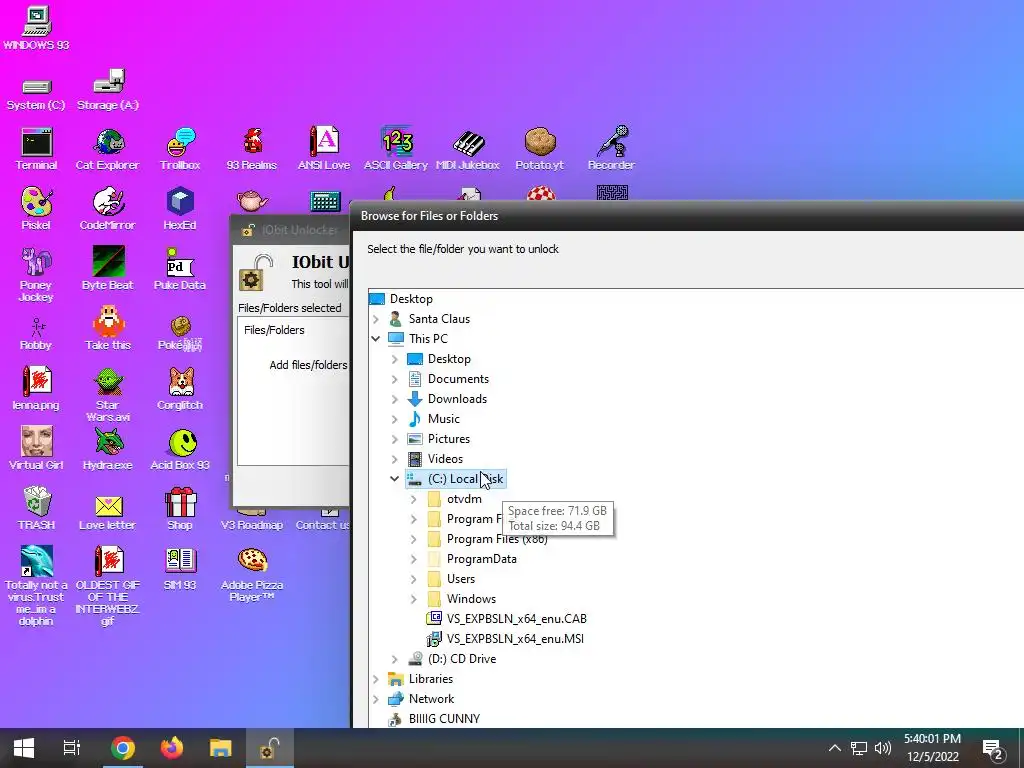Viewport: 1024px width, 768px height.
Task: Open the Poney Jockey icon
Action: (36, 274)
